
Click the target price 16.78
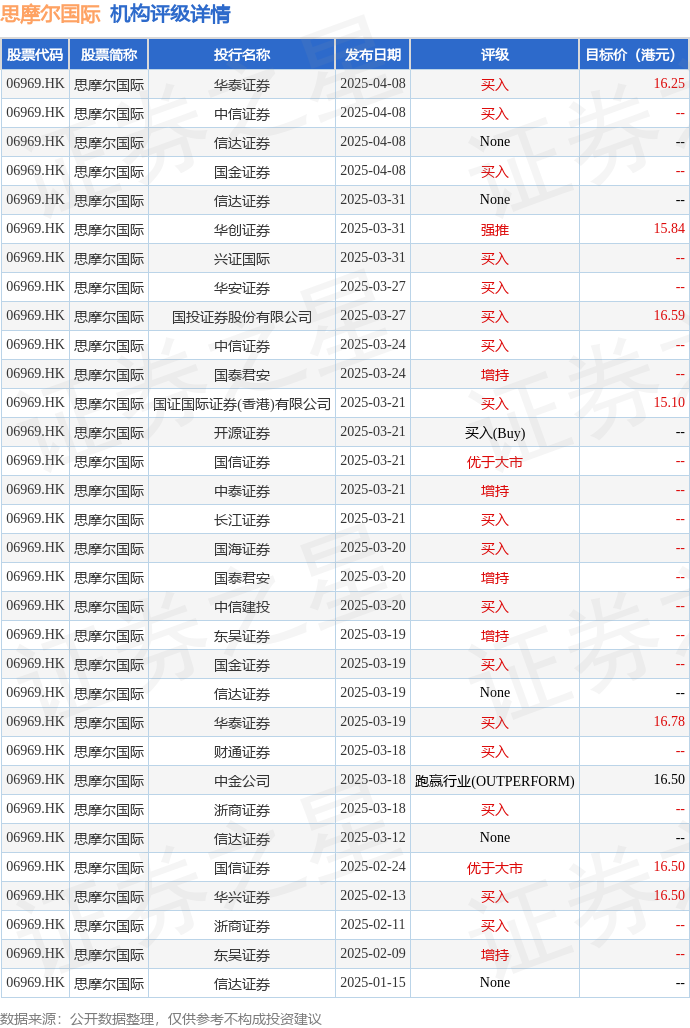(669, 722)
